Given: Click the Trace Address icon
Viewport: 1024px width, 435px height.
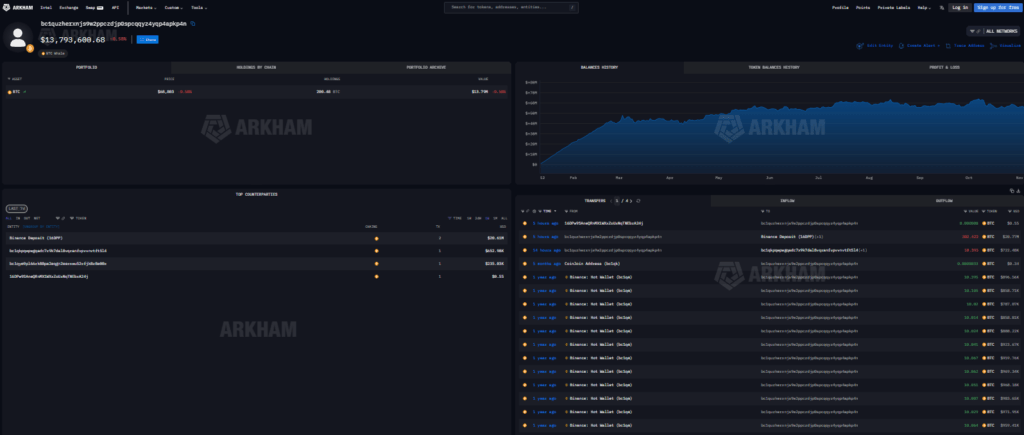Looking at the screenshot, I should point(947,45).
